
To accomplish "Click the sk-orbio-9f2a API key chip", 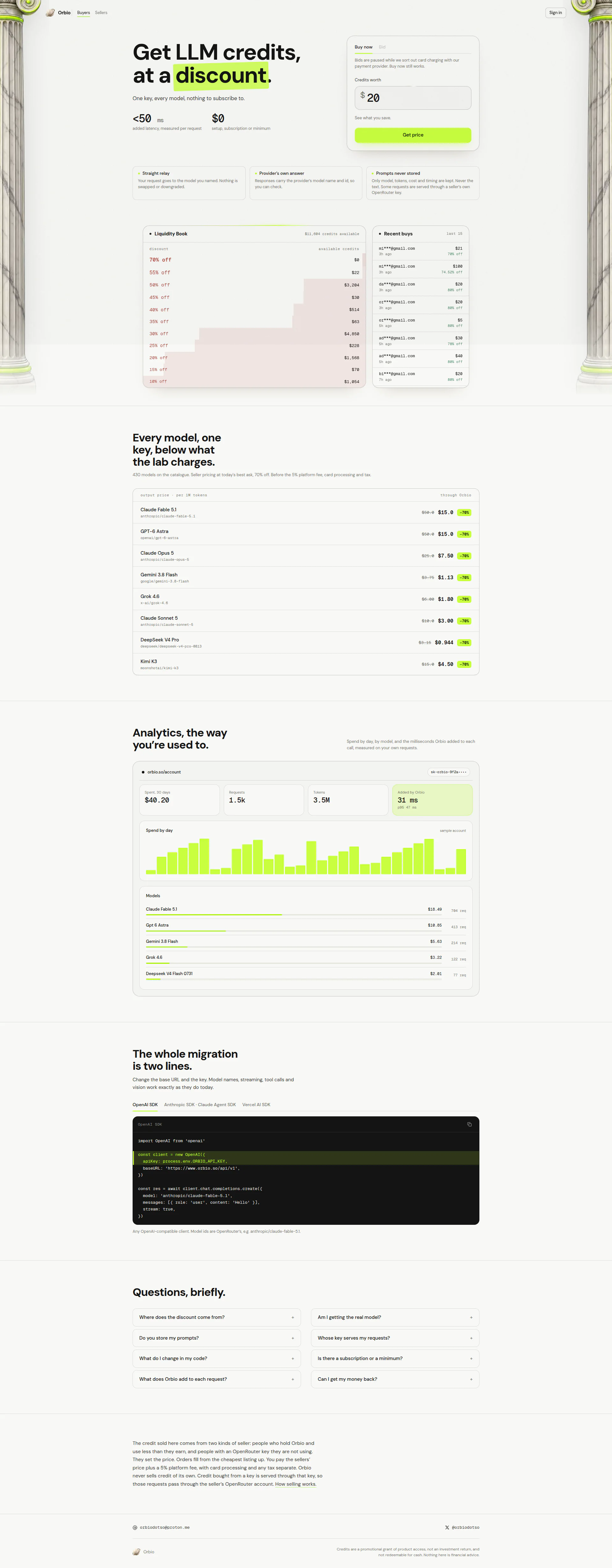I will pos(448,772).
